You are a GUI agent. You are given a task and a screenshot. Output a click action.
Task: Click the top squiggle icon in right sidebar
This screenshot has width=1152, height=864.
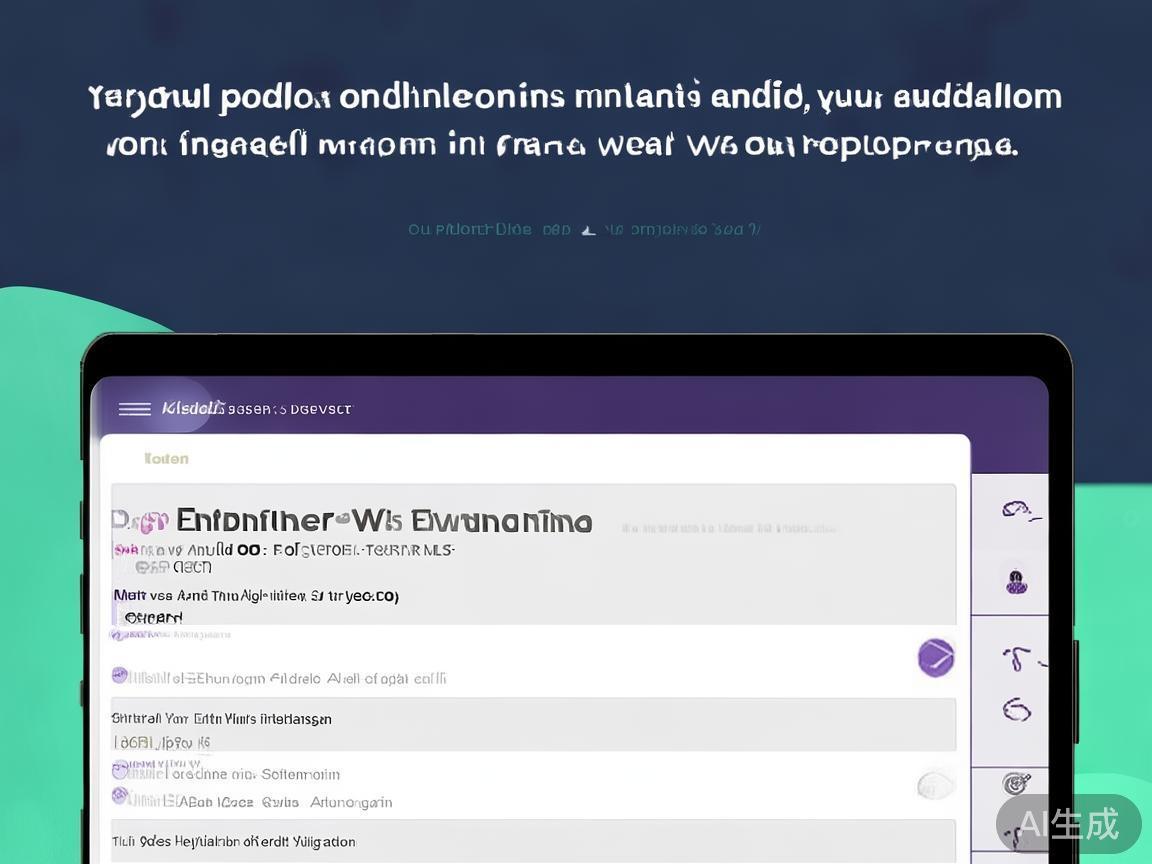click(1018, 510)
